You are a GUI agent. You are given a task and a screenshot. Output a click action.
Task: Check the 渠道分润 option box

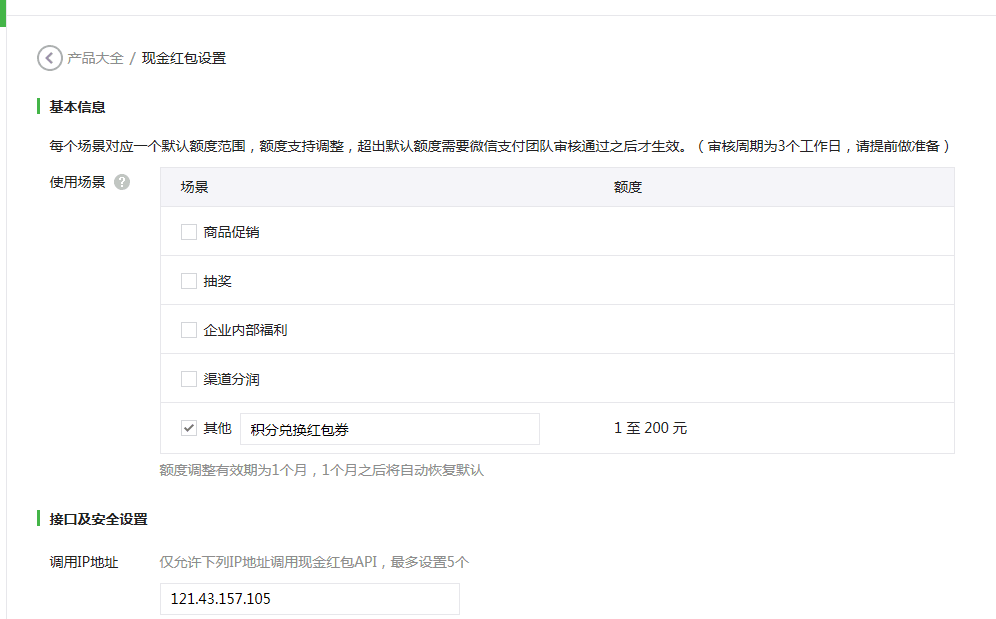[189, 379]
